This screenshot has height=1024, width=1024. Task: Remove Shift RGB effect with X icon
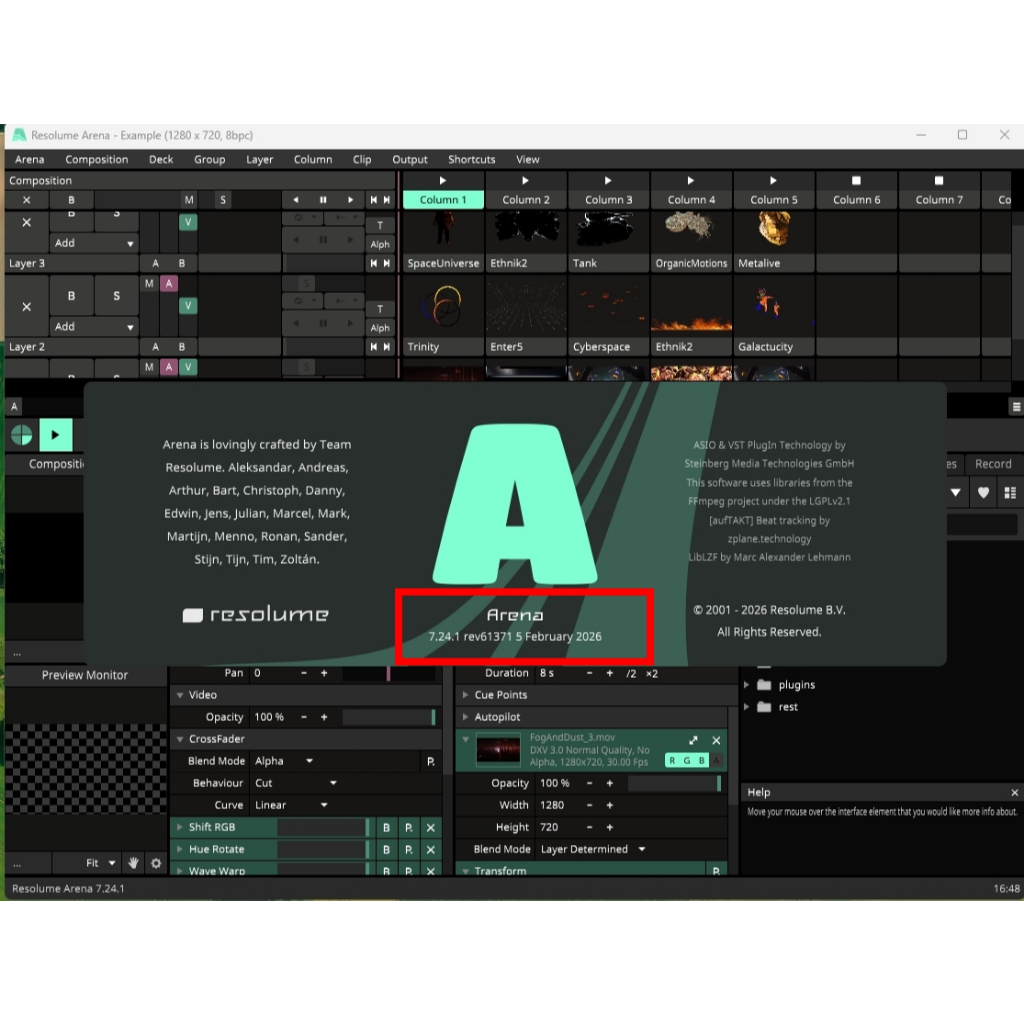430,827
